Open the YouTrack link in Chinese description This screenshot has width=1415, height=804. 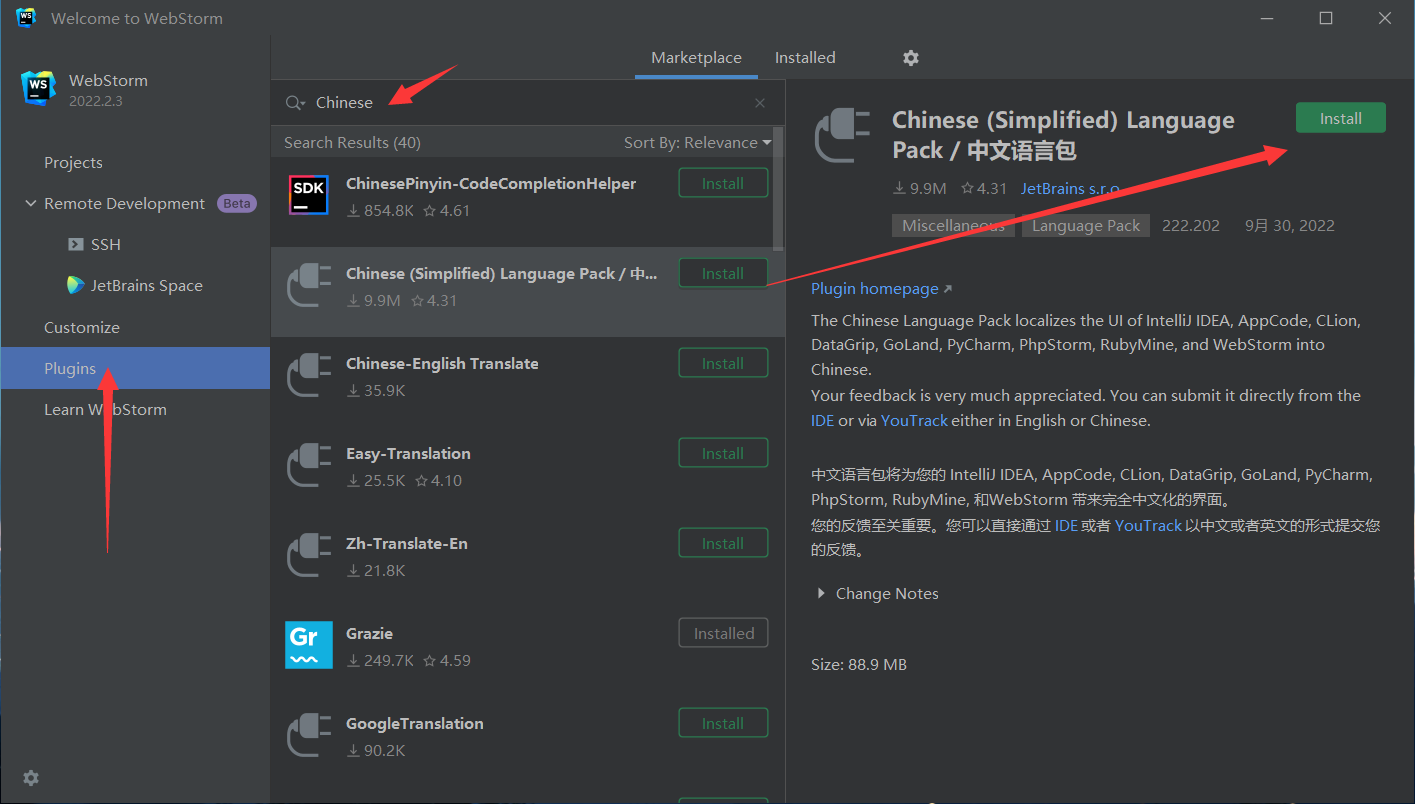pyautogui.click(x=1148, y=525)
